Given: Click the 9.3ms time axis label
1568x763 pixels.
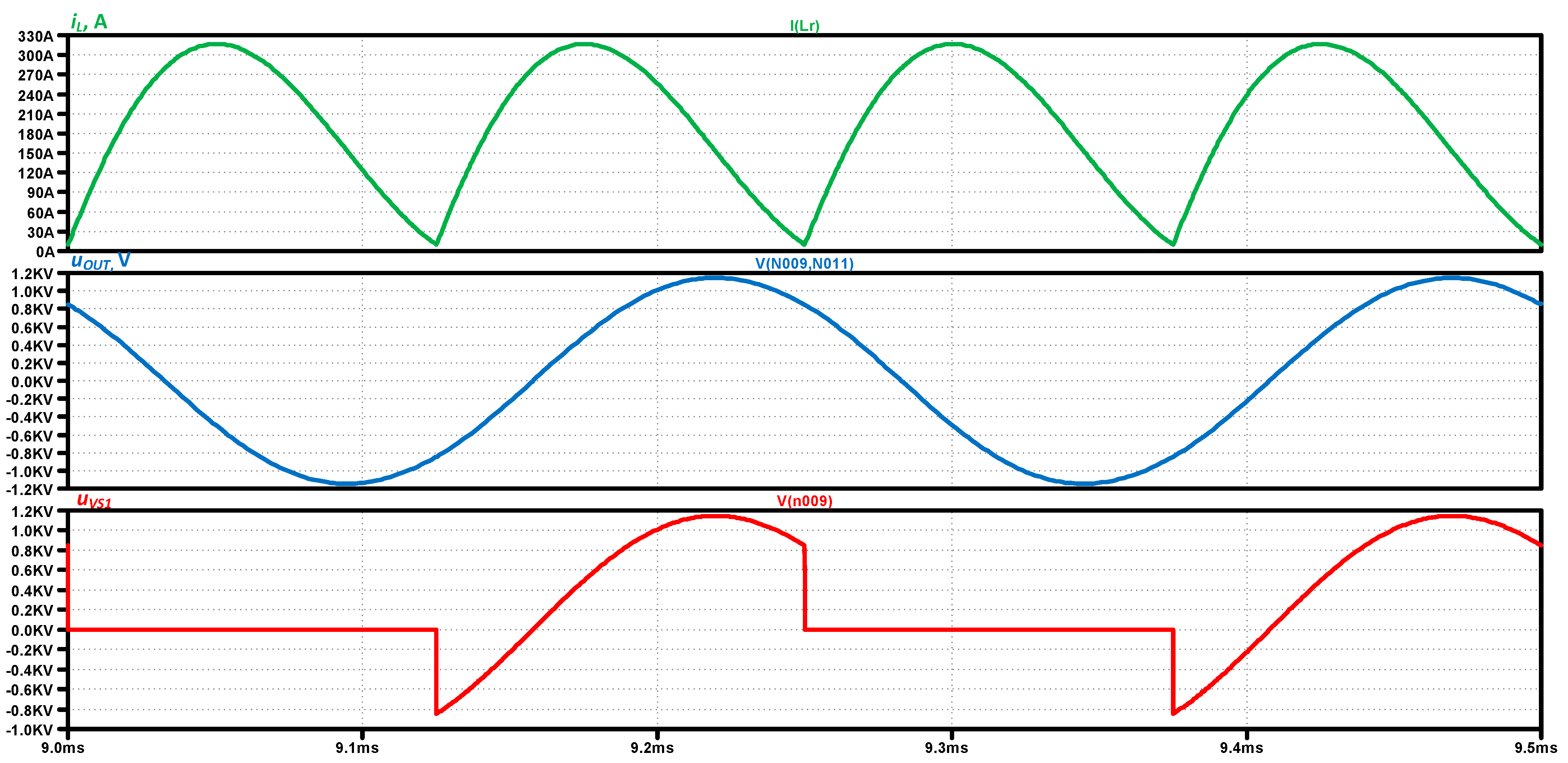Looking at the screenshot, I should click(947, 748).
